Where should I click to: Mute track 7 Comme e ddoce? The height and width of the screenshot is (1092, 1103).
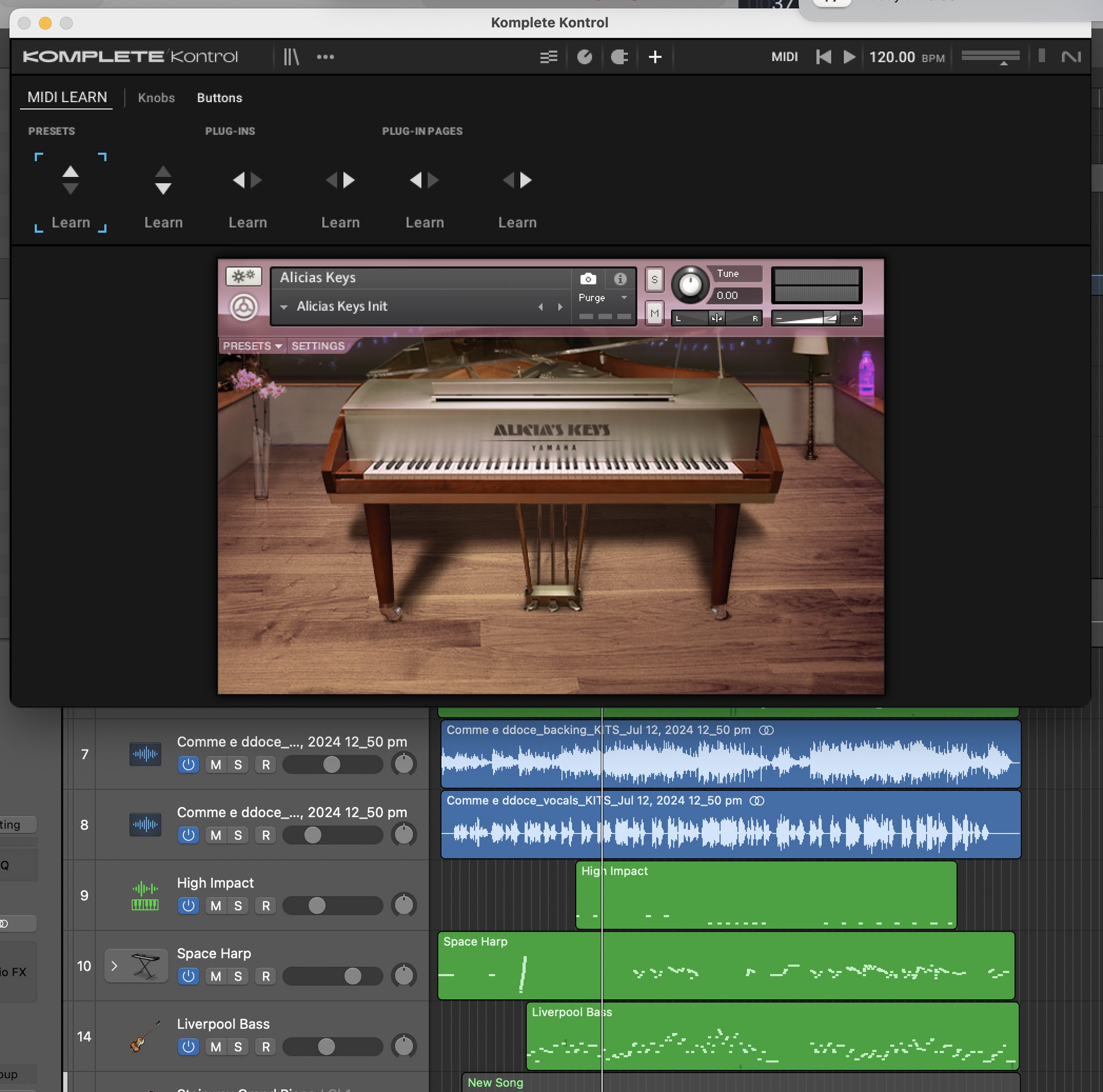tap(216, 764)
